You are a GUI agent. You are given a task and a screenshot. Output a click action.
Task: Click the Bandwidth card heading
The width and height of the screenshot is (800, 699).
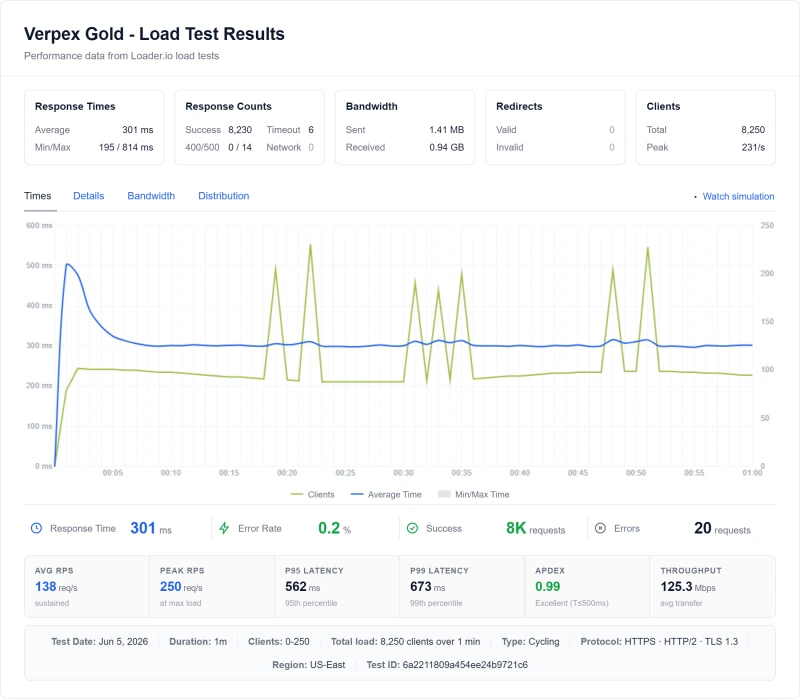(371, 107)
